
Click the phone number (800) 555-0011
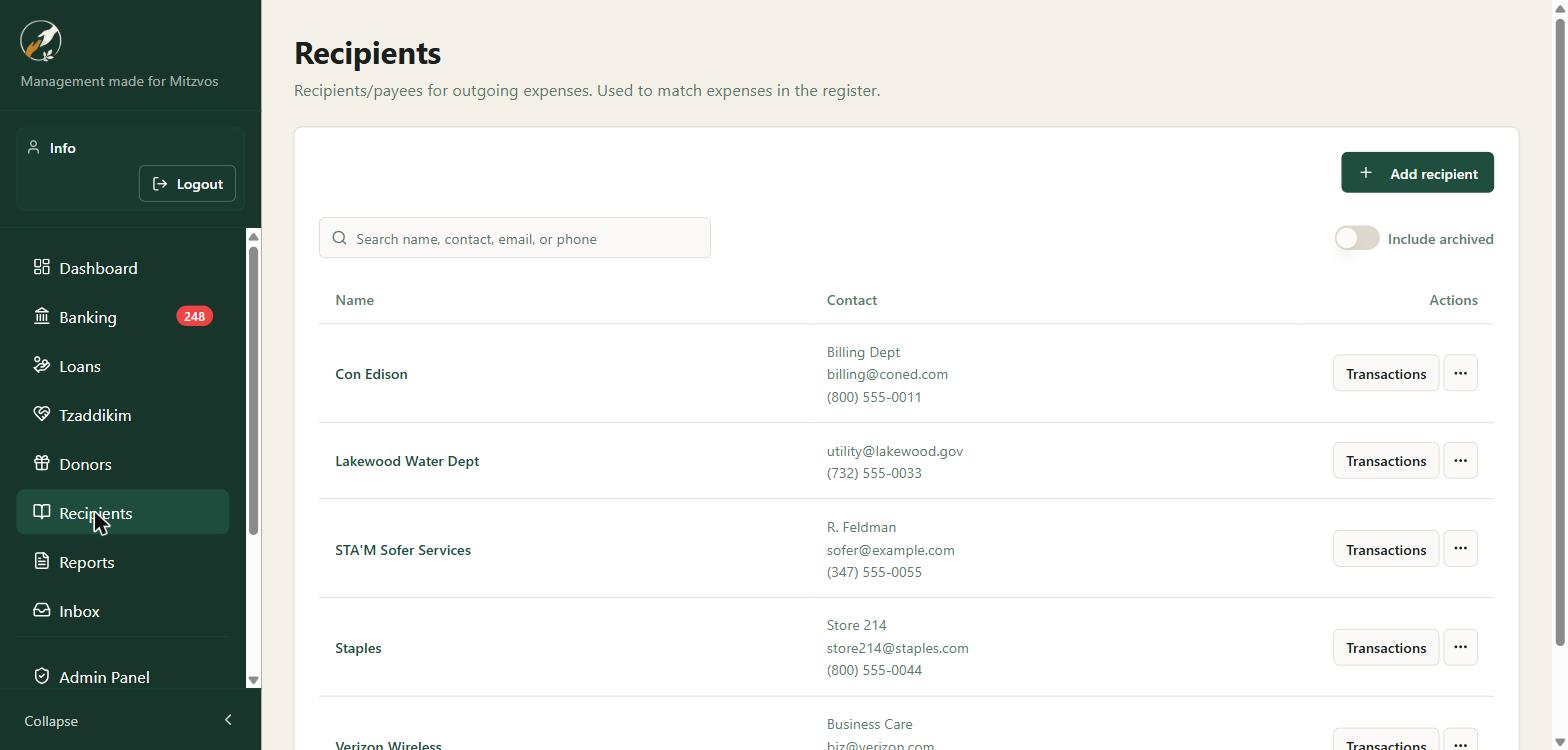(874, 397)
